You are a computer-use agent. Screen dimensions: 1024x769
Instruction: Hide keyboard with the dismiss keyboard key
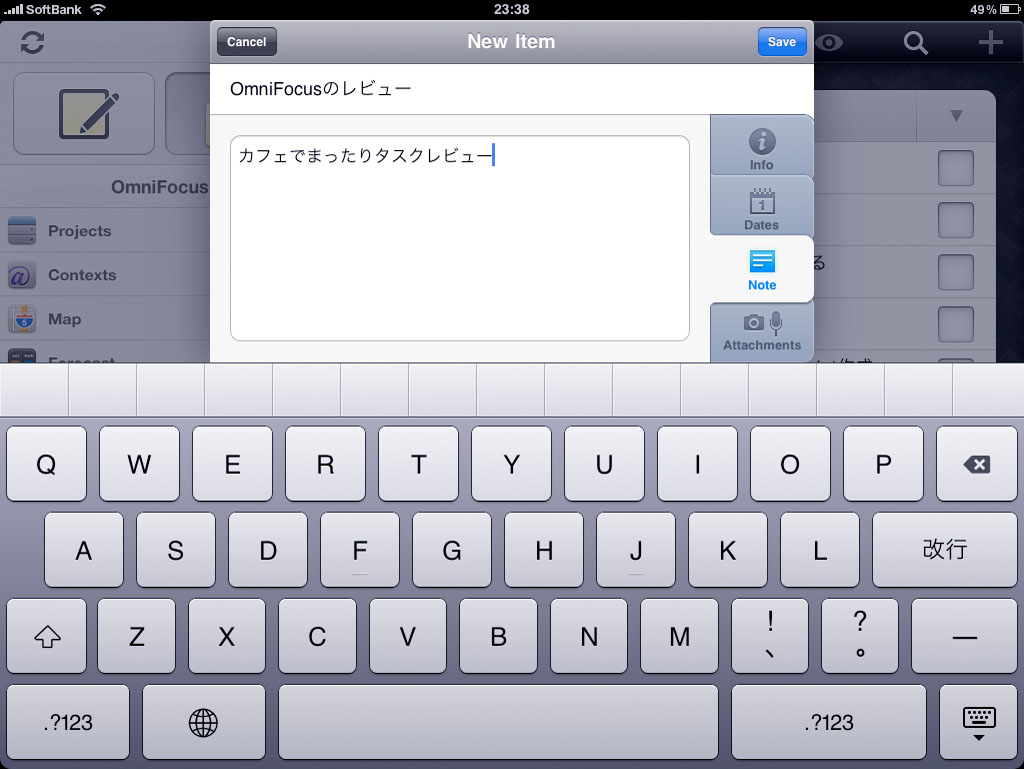pyautogui.click(x=978, y=722)
